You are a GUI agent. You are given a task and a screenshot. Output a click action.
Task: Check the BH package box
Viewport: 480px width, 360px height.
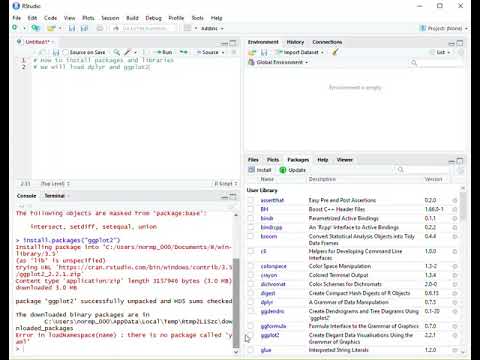[251, 209]
